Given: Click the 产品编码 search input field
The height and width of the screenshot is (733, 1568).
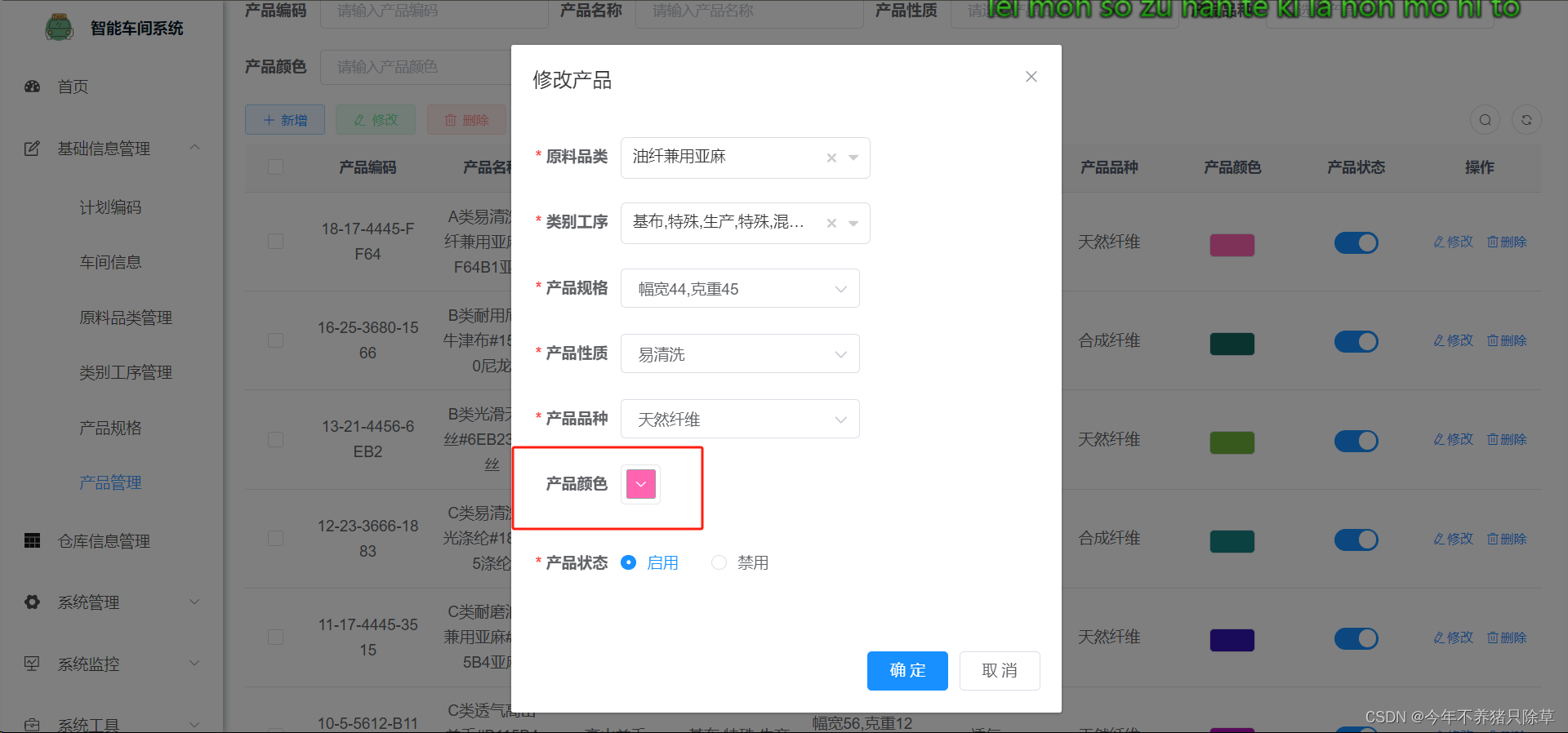Looking at the screenshot, I should point(434,11).
